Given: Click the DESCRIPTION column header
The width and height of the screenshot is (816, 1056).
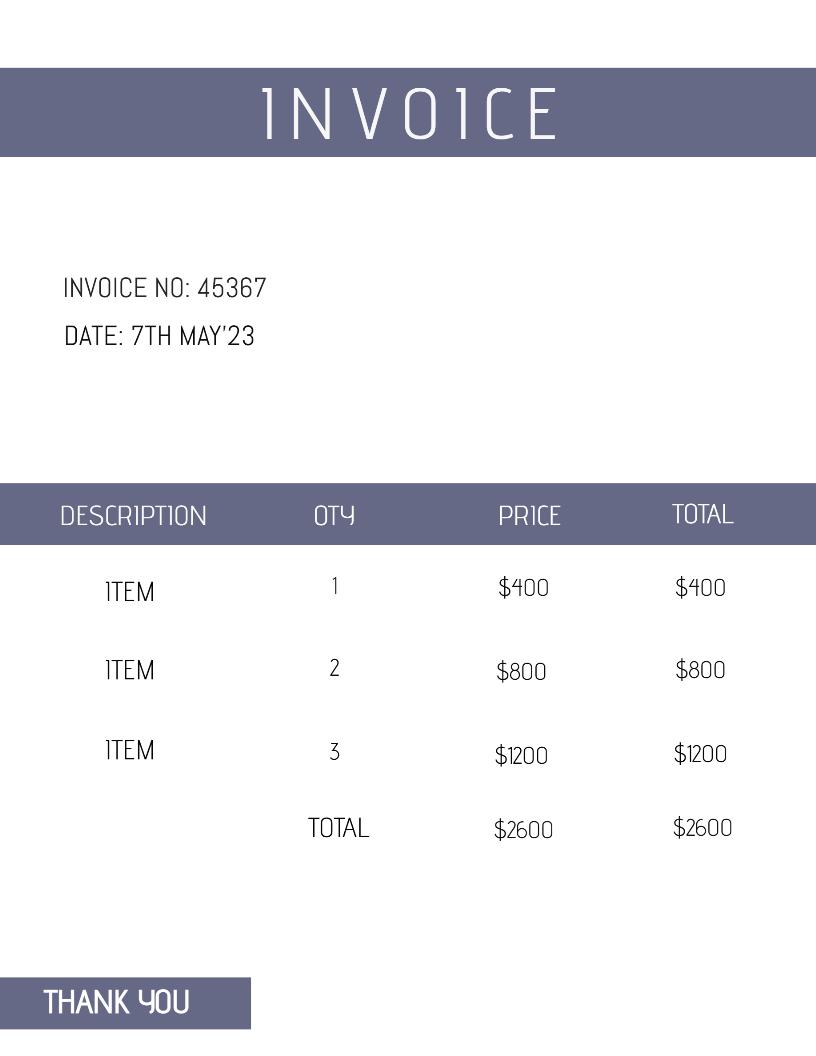Looking at the screenshot, I should click(133, 516).
